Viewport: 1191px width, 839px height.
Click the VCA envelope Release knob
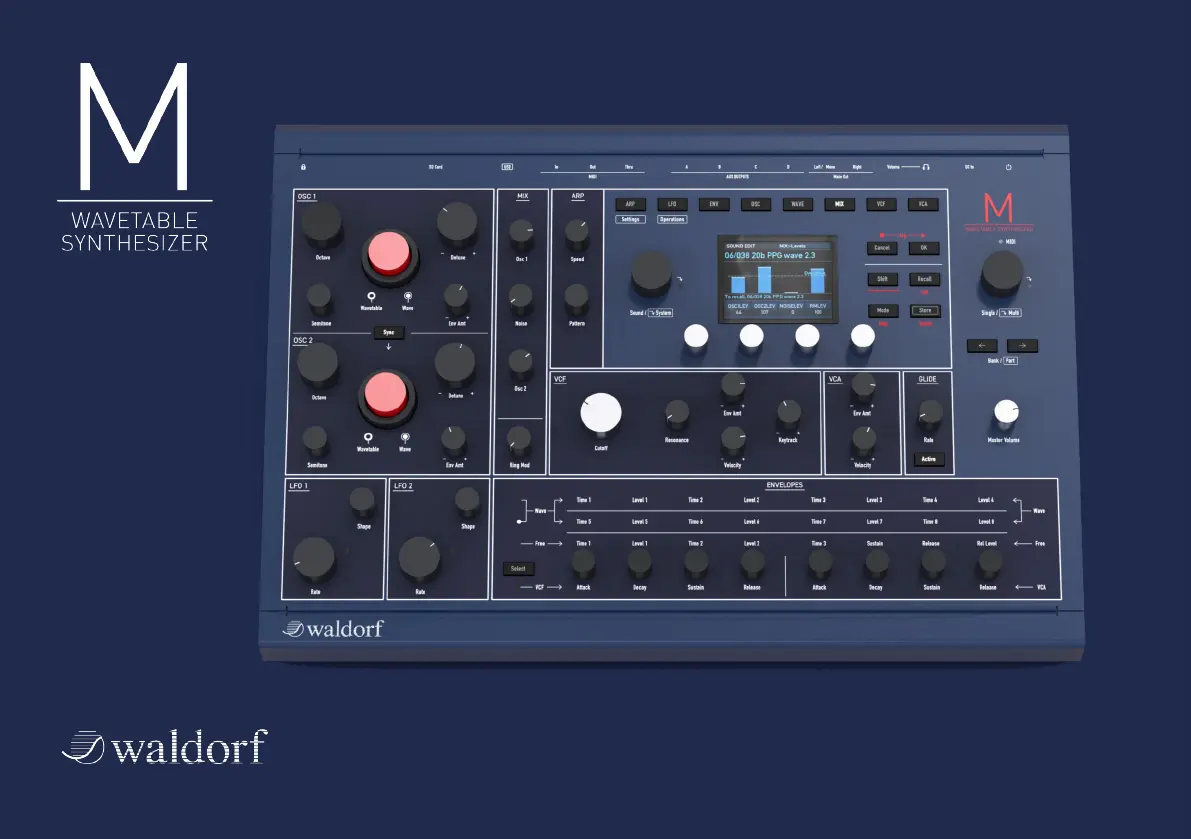pyautogui.click(x=989, y=563)
